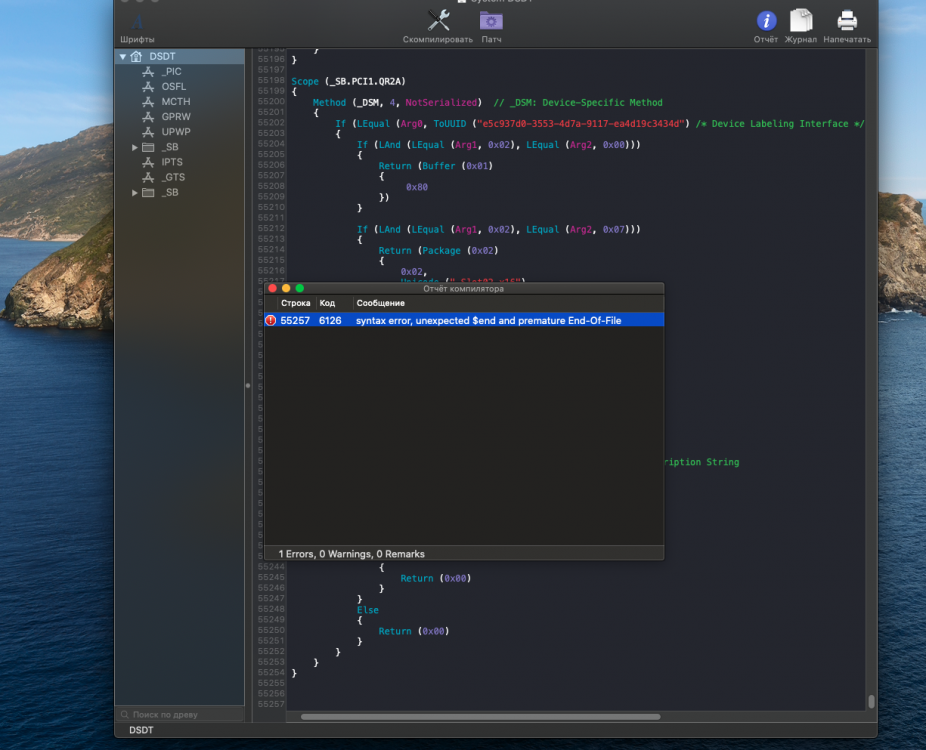Image resolution: width=926 pixels, height=750 pixels.
Task: Select the _PIC tree item
Action: (171, 71)
